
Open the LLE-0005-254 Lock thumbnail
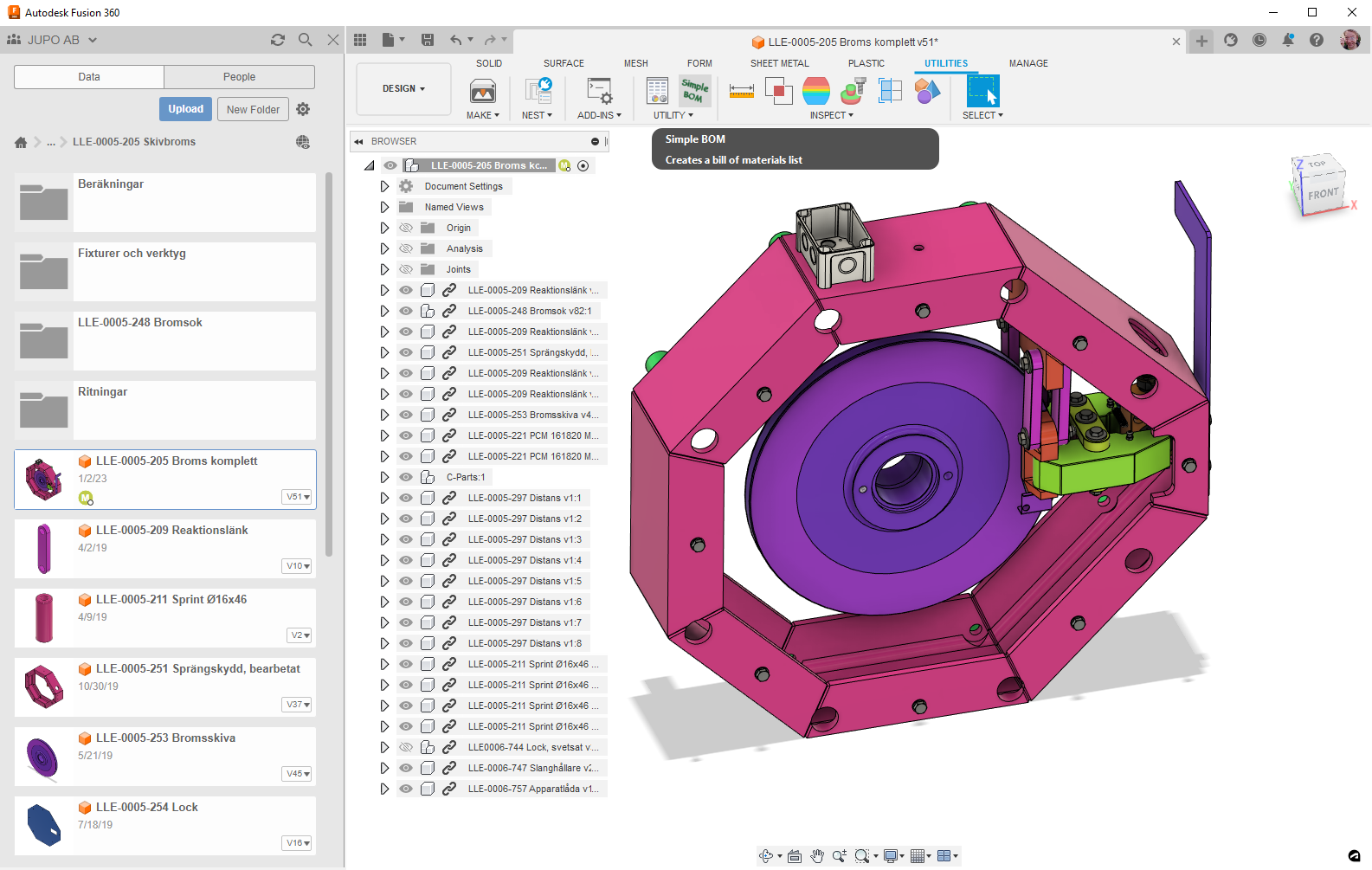tap(44, 825)
